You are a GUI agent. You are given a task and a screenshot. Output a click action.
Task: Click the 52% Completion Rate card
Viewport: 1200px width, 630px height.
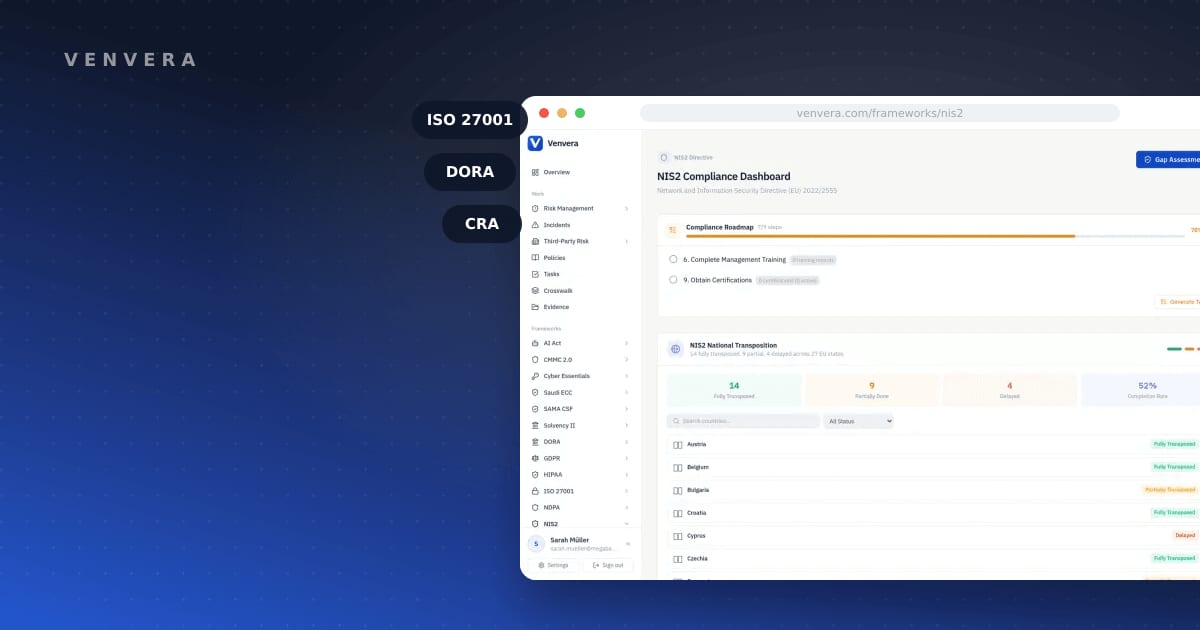(1141, 390)
